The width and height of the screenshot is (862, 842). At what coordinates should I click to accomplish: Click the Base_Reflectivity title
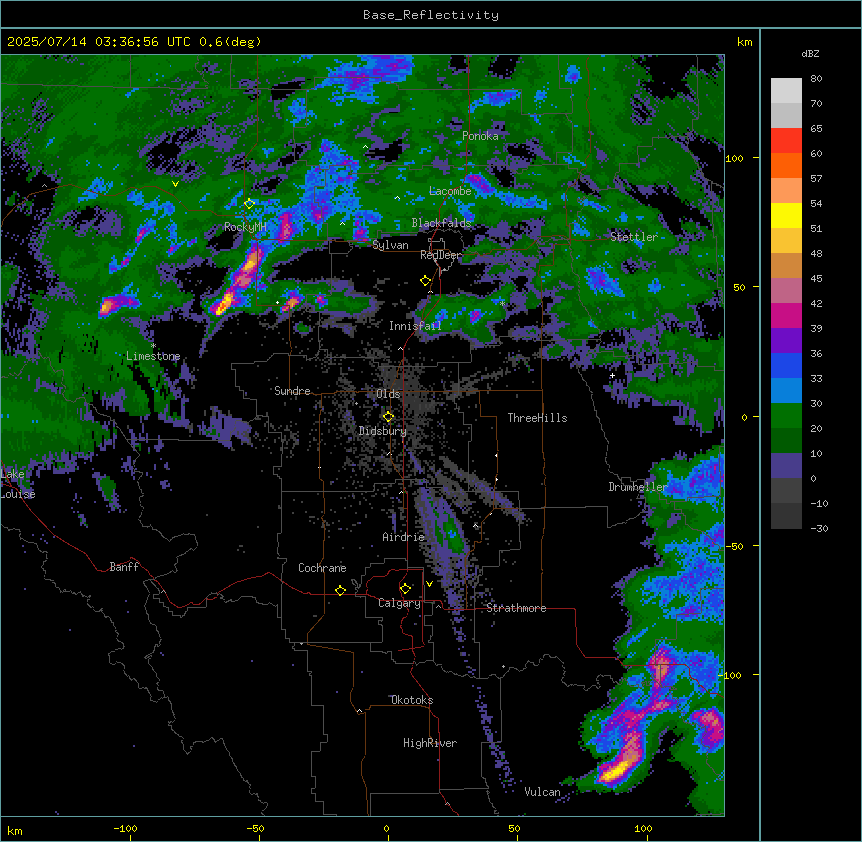click(x=431, y=15)
